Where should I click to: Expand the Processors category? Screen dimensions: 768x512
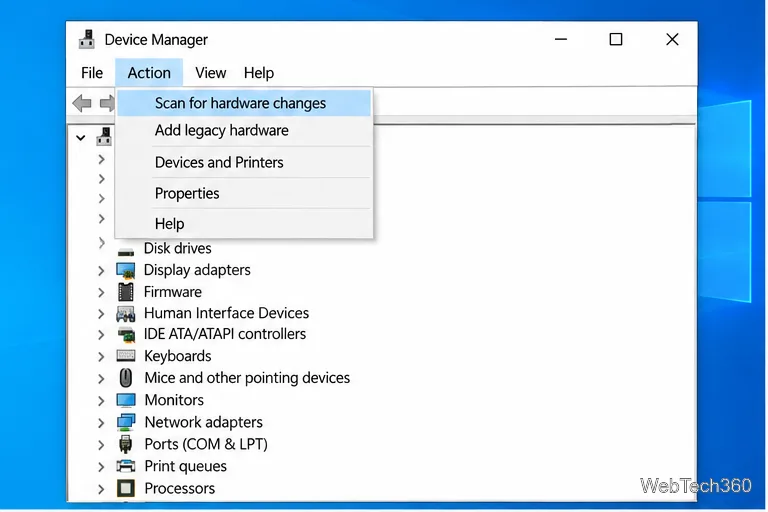(x=101, y=489)
